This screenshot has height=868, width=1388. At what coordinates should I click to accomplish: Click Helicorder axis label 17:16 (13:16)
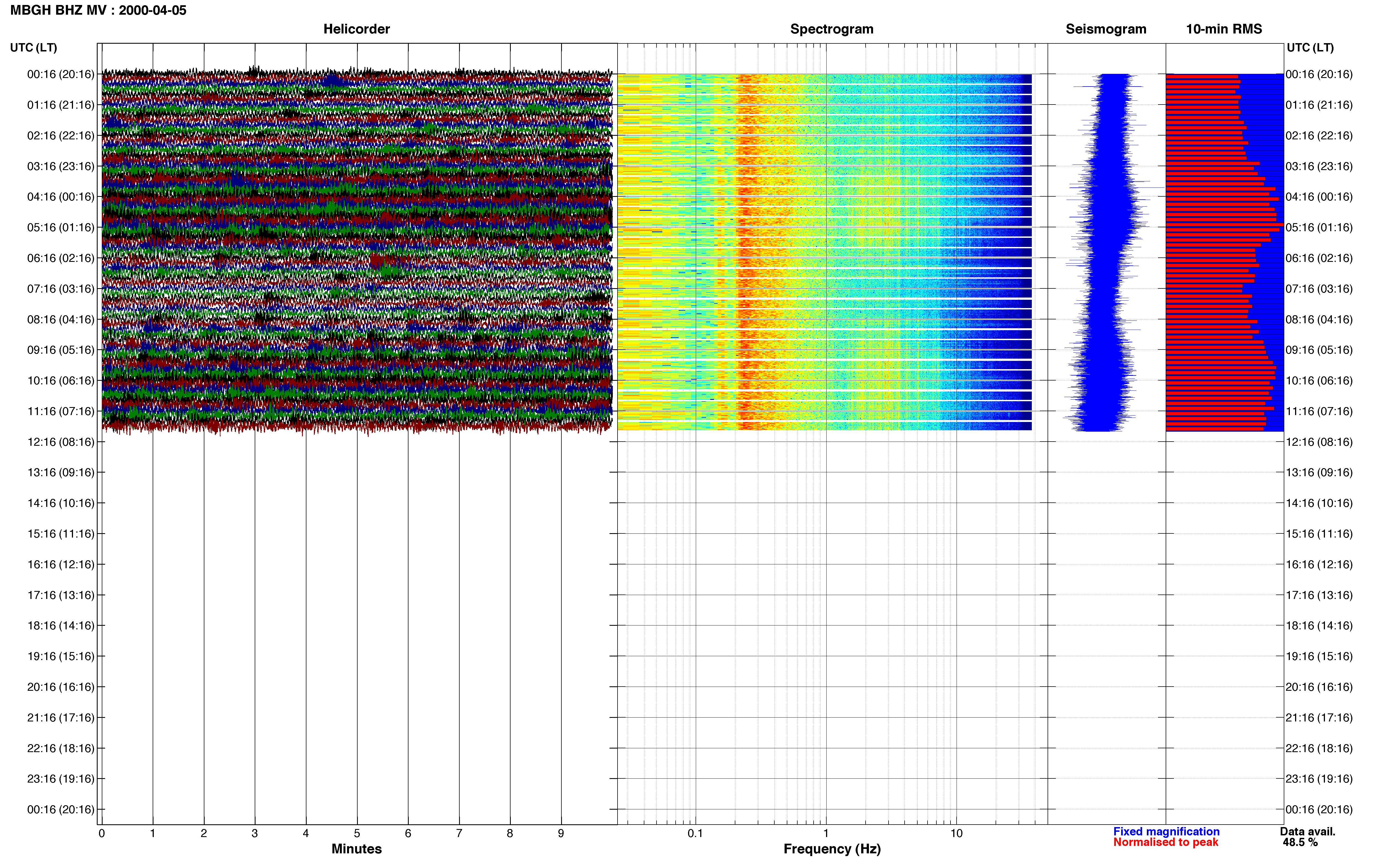[x=61, y=595]
